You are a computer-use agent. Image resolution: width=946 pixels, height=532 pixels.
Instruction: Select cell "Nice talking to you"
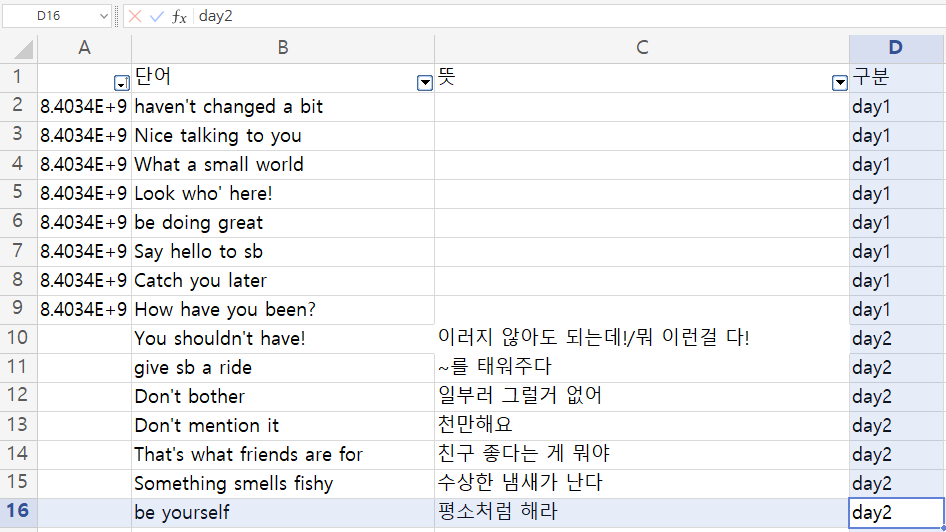pos(283,135)
